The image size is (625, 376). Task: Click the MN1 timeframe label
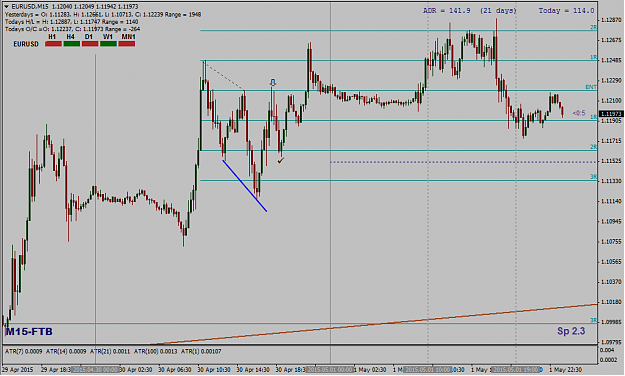pyautogui.click(x=128, y=37)
